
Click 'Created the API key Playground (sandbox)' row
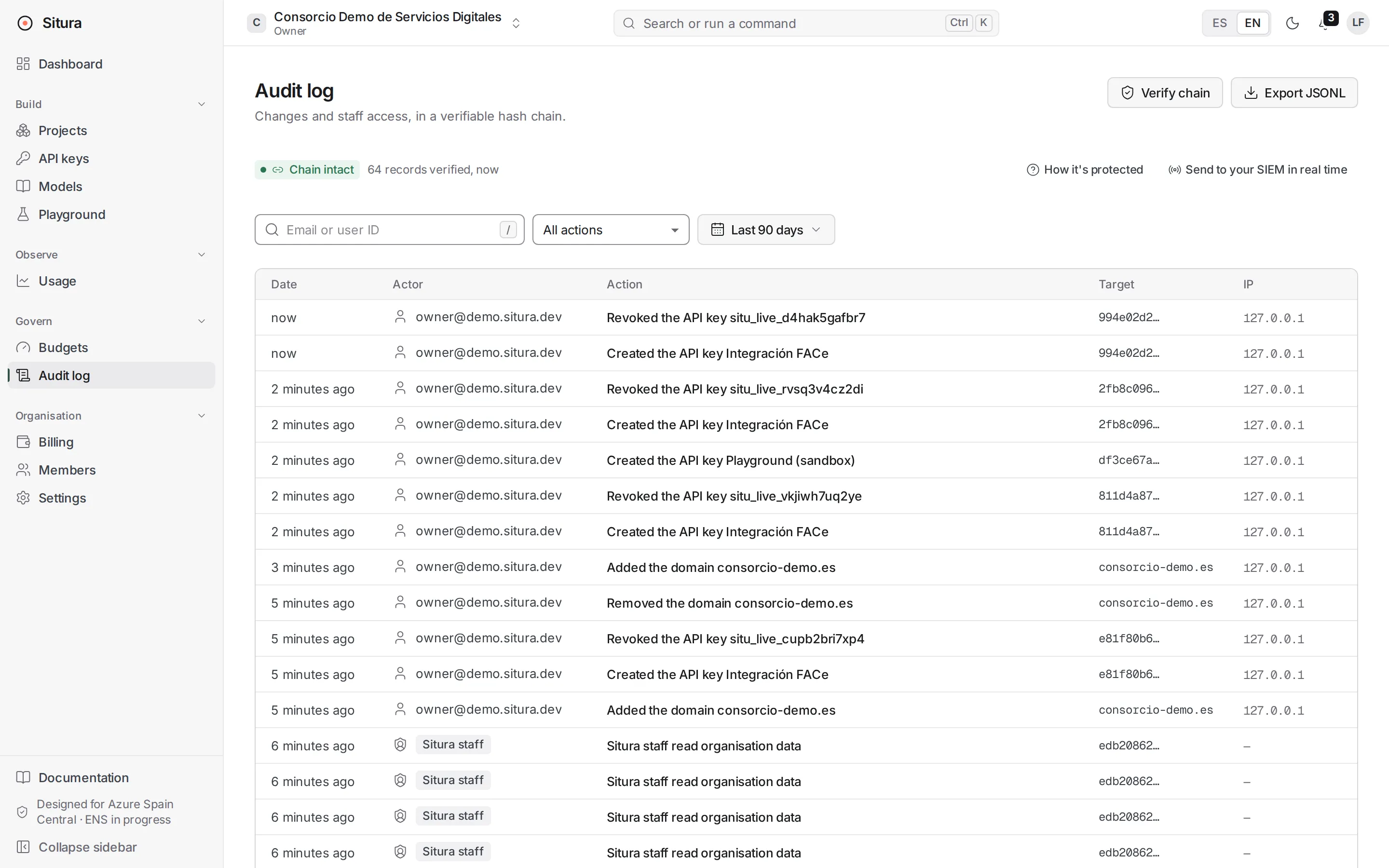[806, 461]
